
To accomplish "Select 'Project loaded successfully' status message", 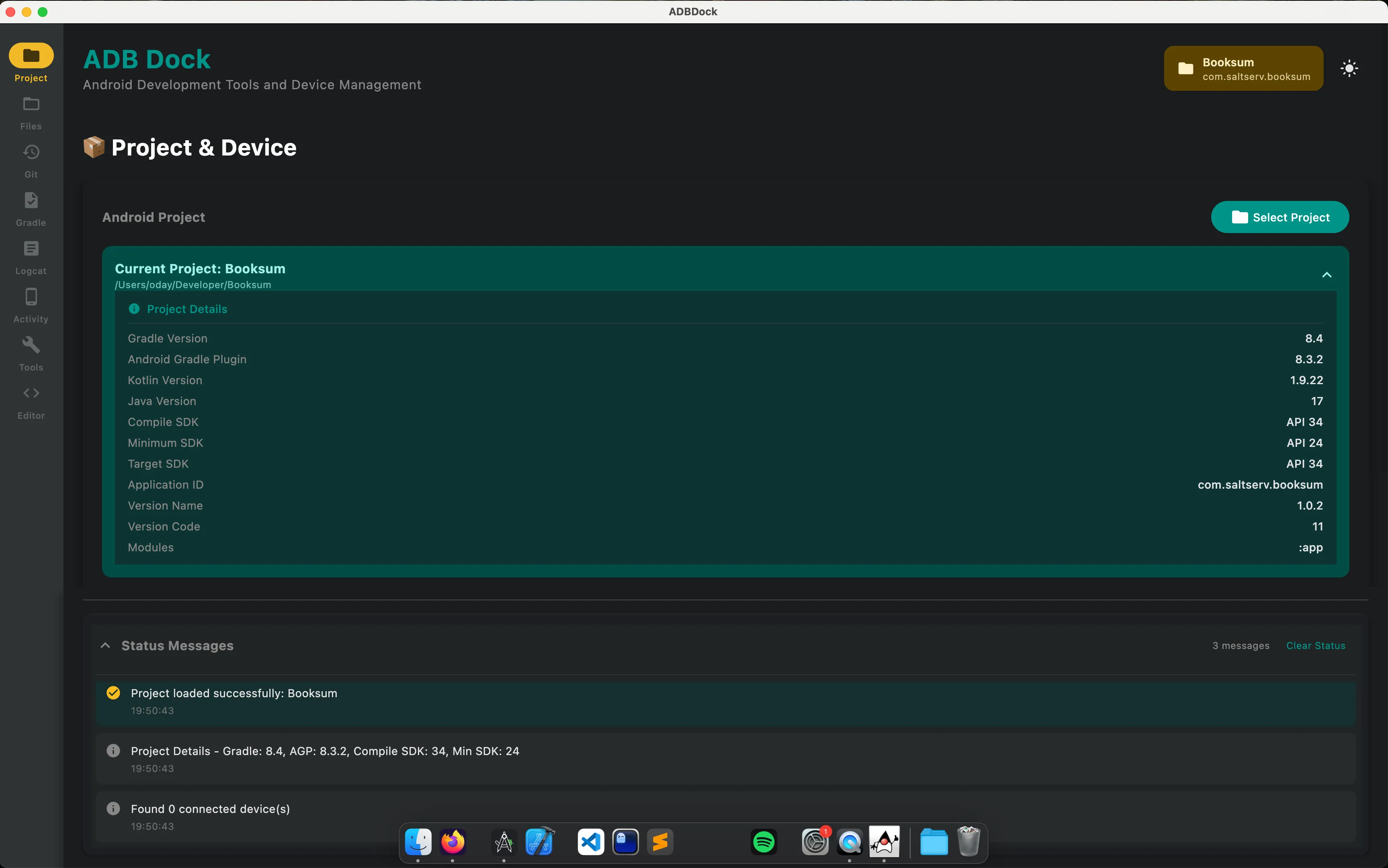I will point(233,694).
